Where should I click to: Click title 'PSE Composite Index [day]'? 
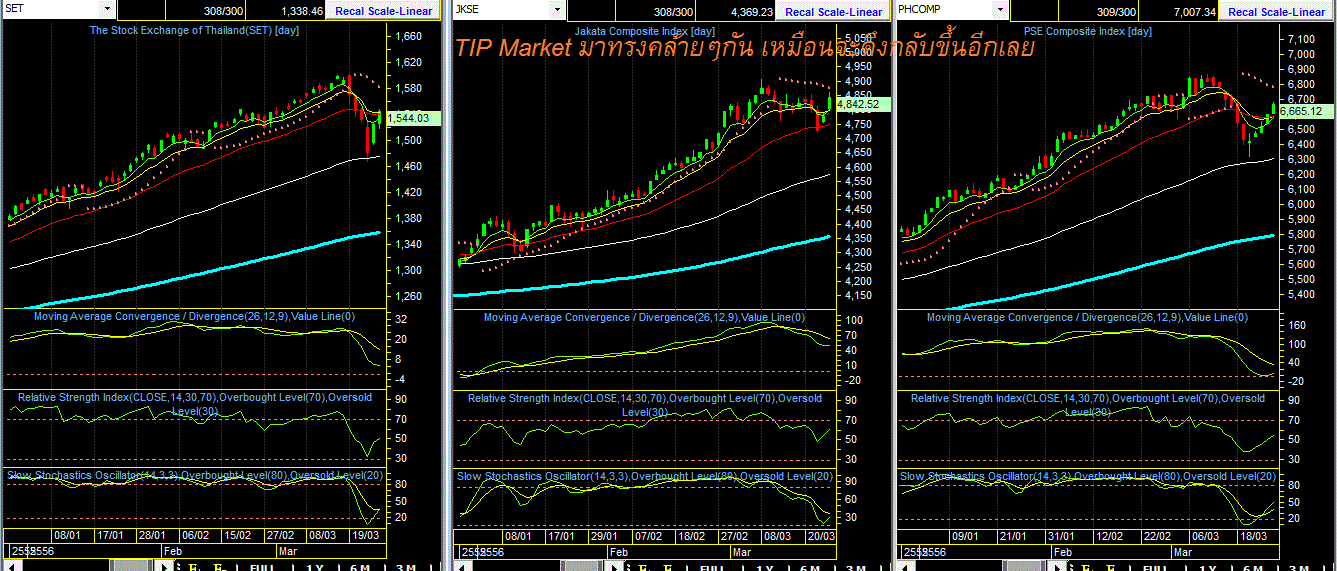[1087, 32]
